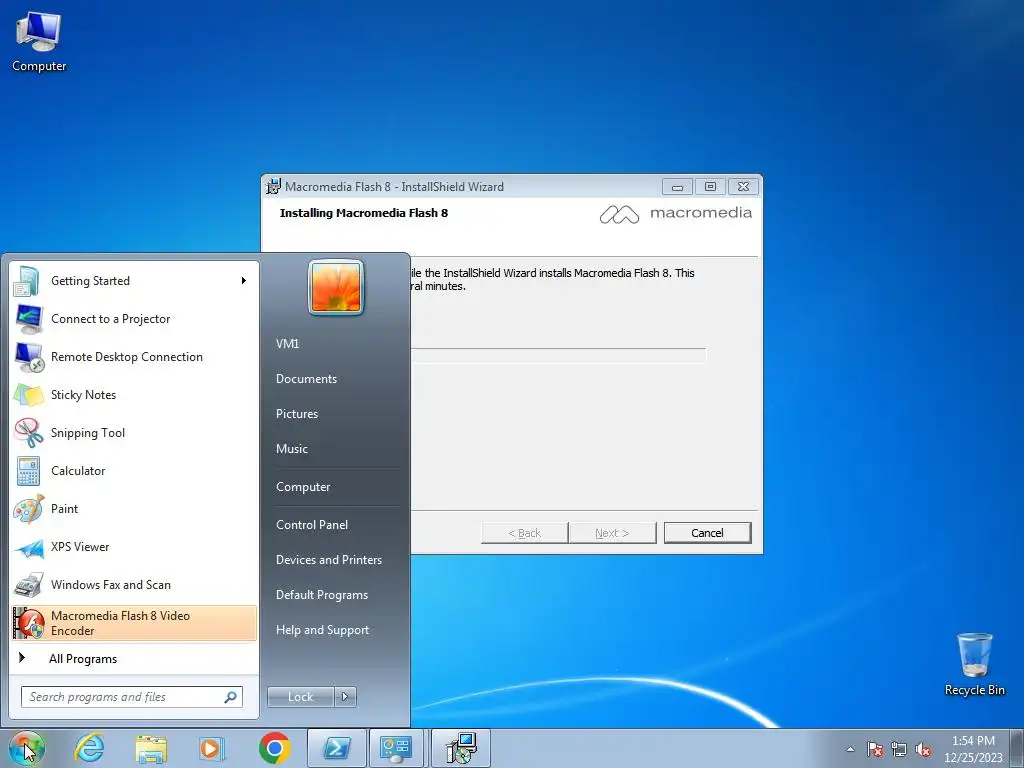Screen dimensions: 1024x768
Task: Click the user account picture
Action: (336, 287)
